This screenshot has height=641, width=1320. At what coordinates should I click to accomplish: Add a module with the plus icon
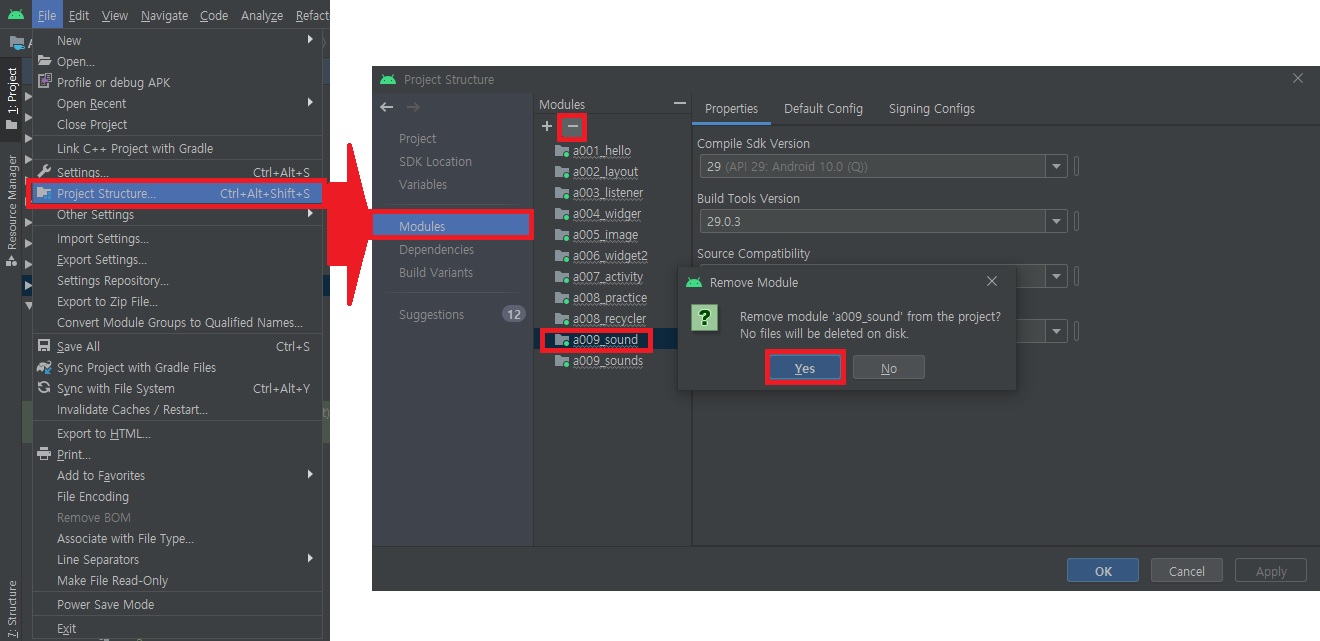pos(546,127)
